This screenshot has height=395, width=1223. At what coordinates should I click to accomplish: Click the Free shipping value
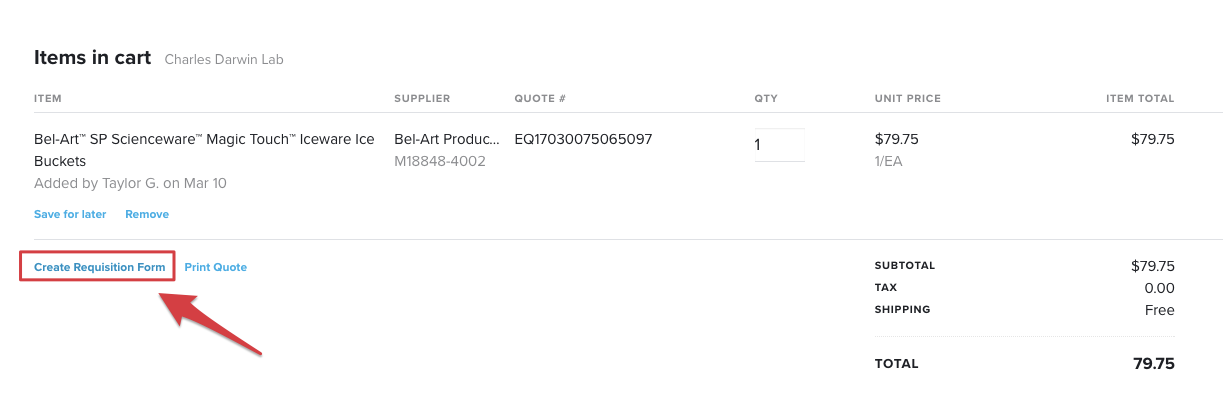pos(1160,310)
